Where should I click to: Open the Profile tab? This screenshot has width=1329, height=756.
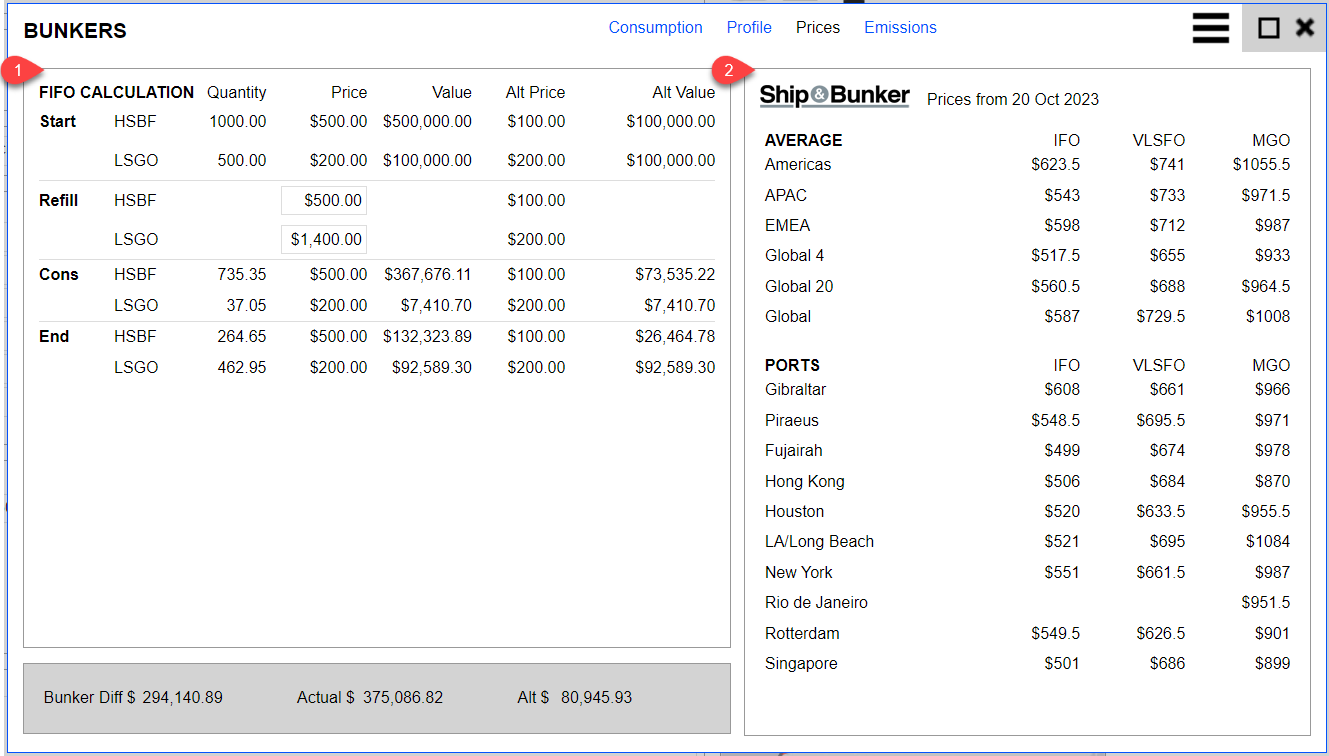(x=749, y=28)
